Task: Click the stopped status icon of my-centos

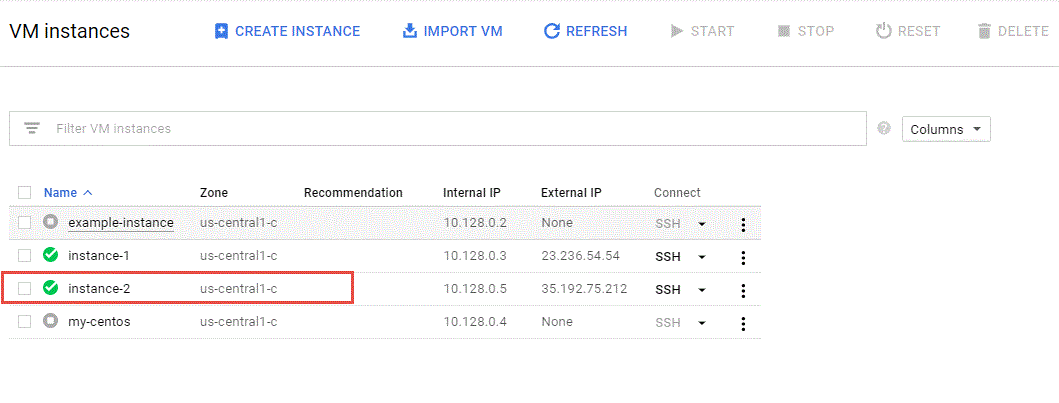Action: tap(51, 322)
